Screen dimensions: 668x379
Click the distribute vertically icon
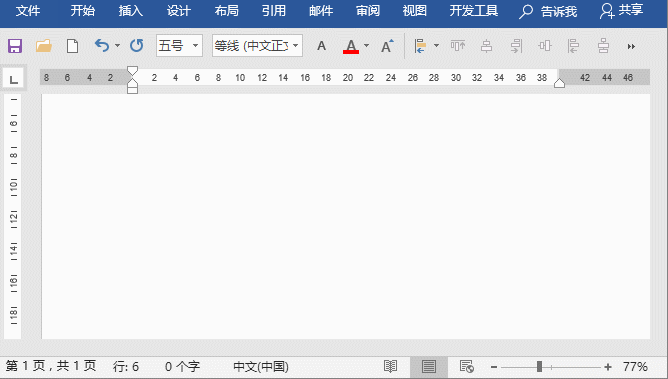pyautogui.click(x=603, y=46)
